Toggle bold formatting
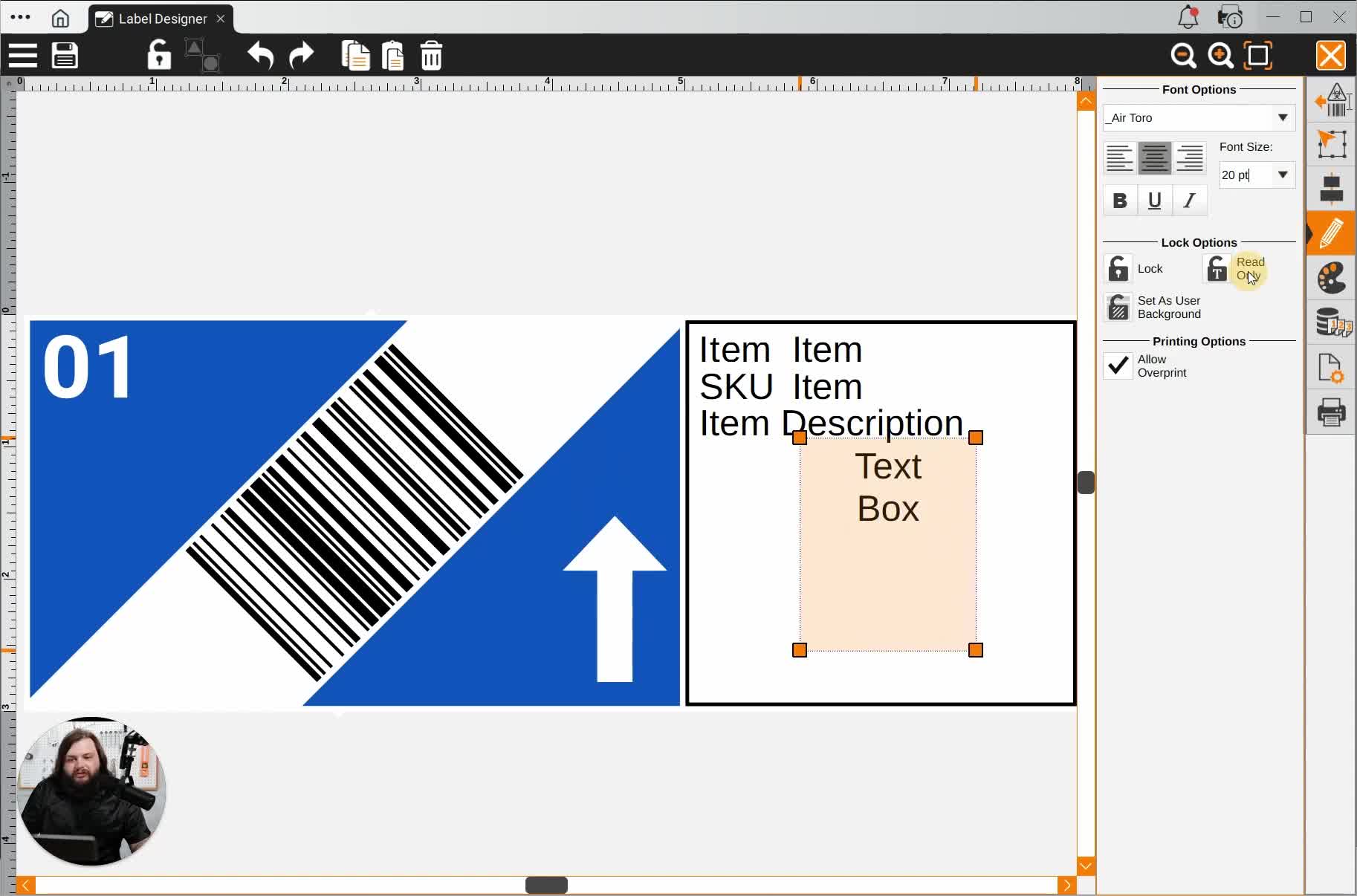This screenshot has width=1357, height=896. (1120, 201)
